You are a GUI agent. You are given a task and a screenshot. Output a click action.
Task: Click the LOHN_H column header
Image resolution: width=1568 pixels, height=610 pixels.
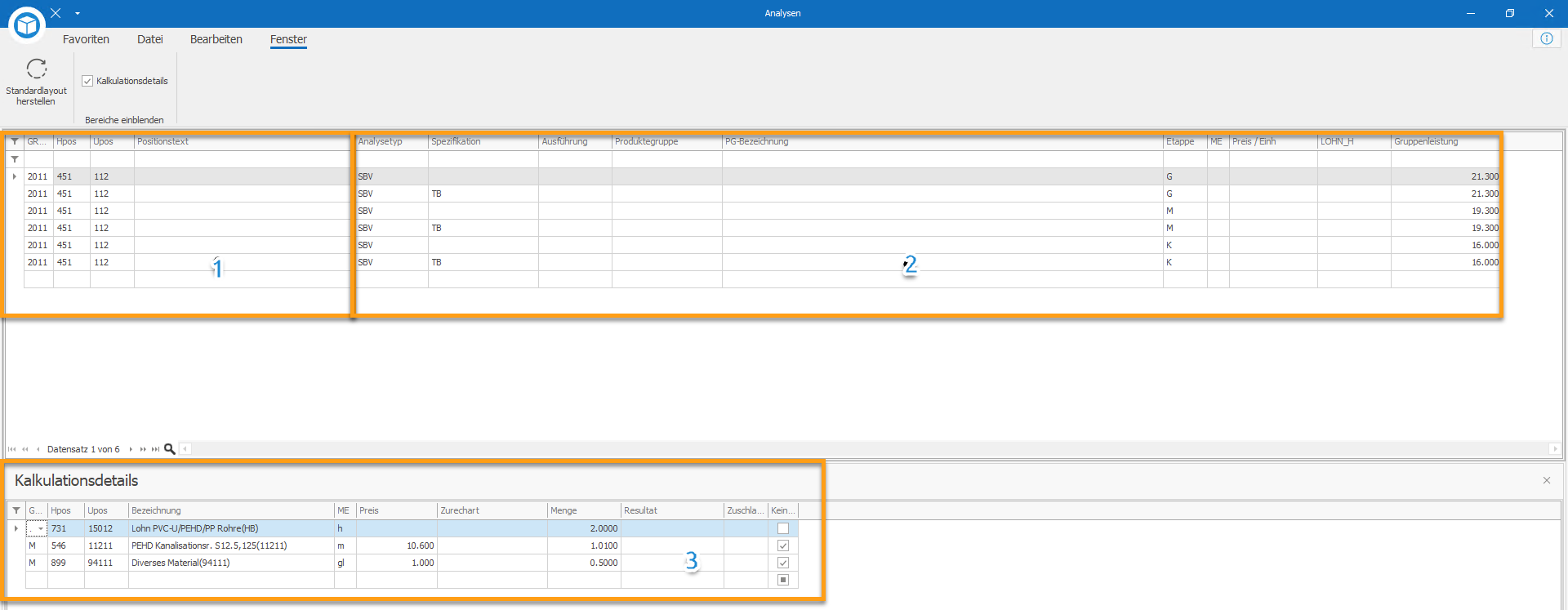click(1354, 141)
